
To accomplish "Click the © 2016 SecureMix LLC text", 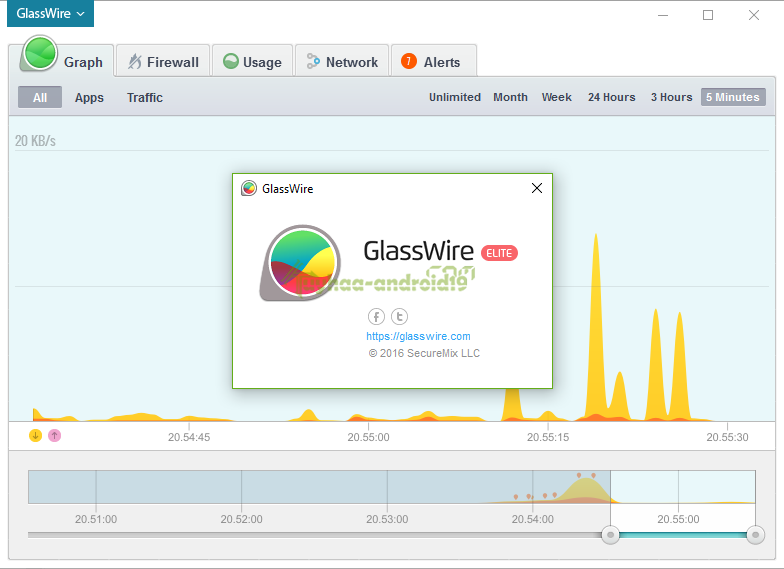I will pyautogui.click(x=424, y=353).
